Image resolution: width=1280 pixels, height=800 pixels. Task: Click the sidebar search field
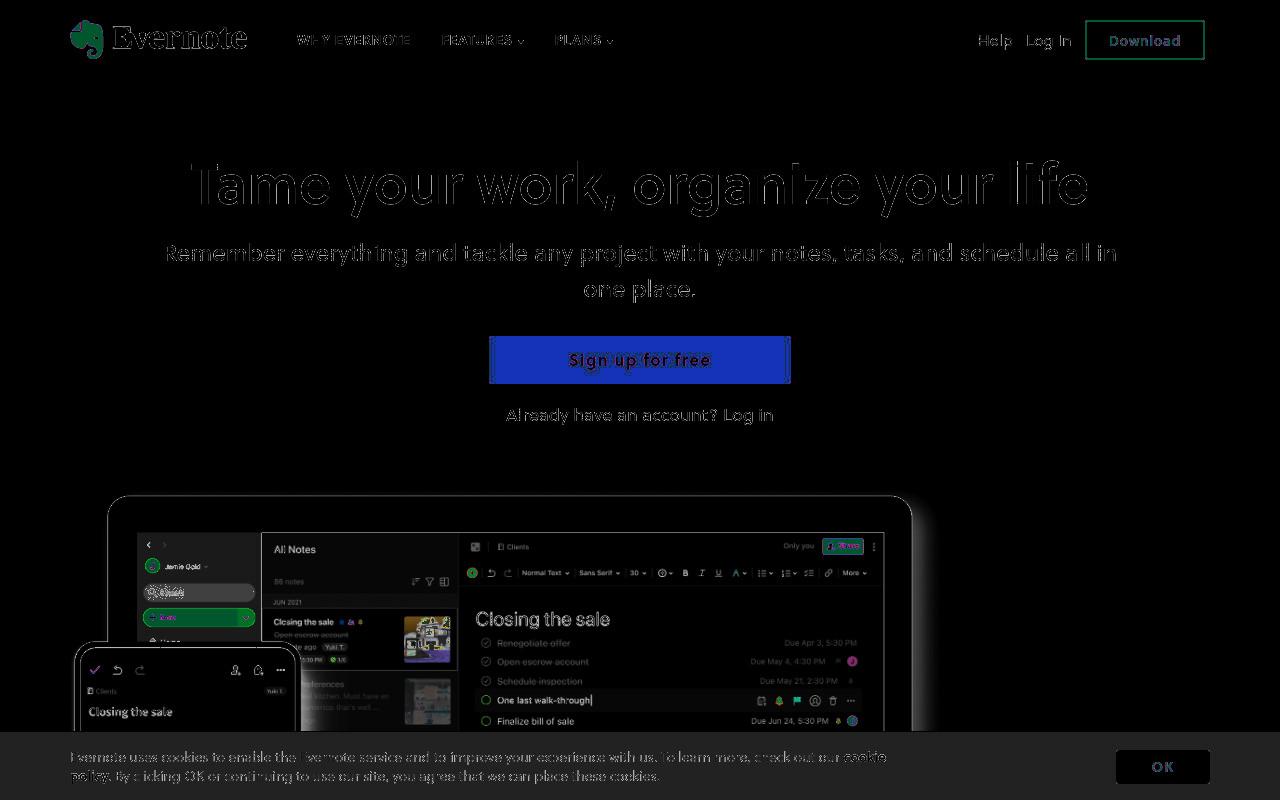pos(199,592)
